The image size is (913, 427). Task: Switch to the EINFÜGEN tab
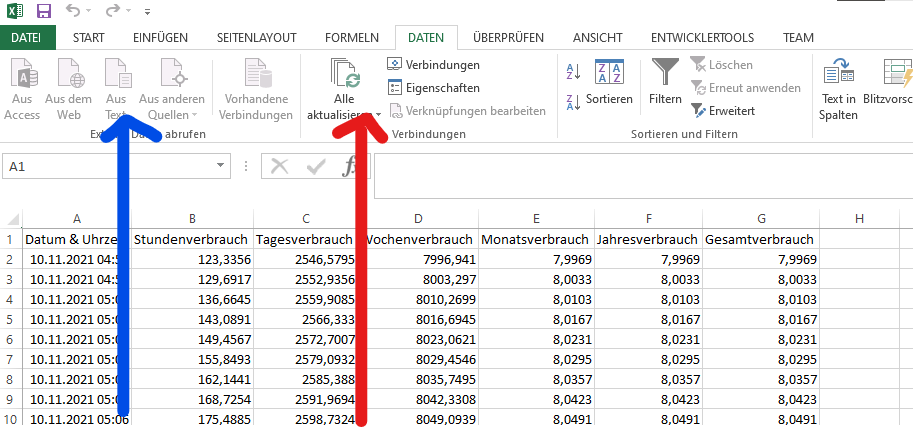click(x=160, y=38)
